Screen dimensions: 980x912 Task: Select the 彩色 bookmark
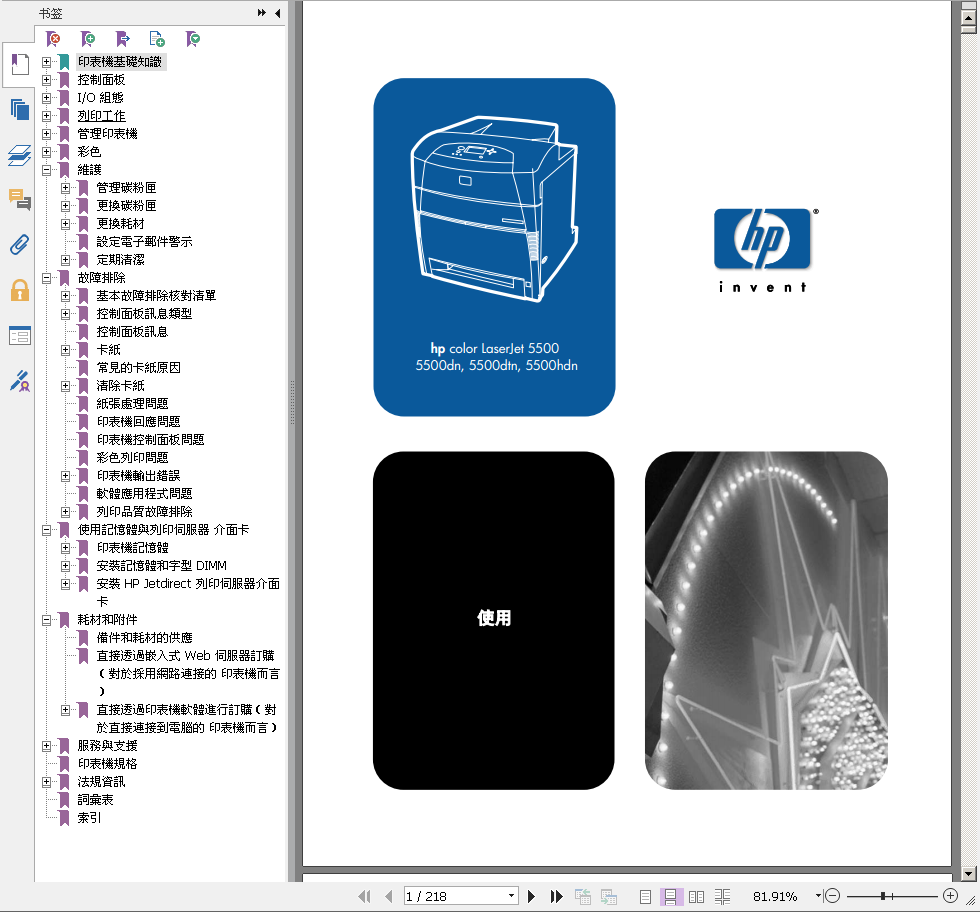point(89,152)
